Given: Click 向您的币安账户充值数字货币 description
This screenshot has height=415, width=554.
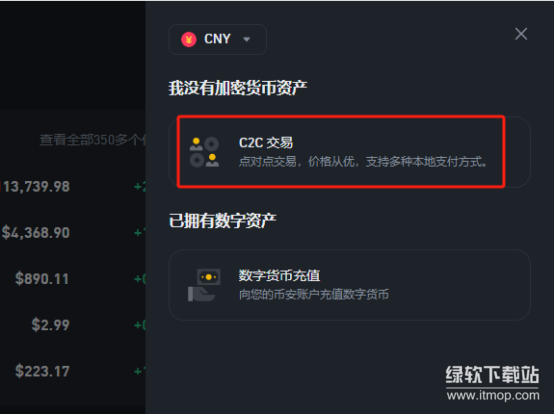Looking at the screenshot, I should click(314, 294).
